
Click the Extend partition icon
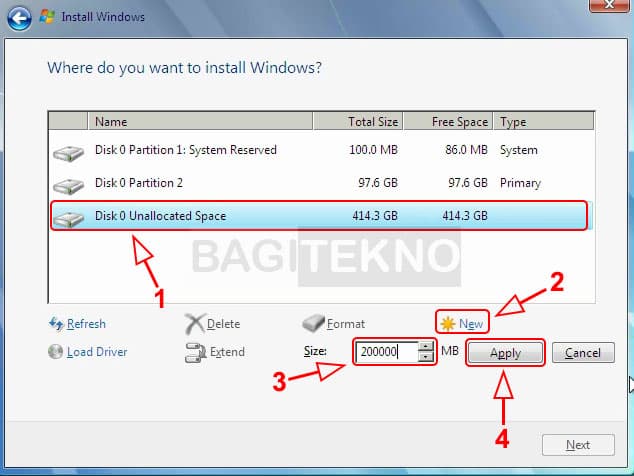coord(195,352)
